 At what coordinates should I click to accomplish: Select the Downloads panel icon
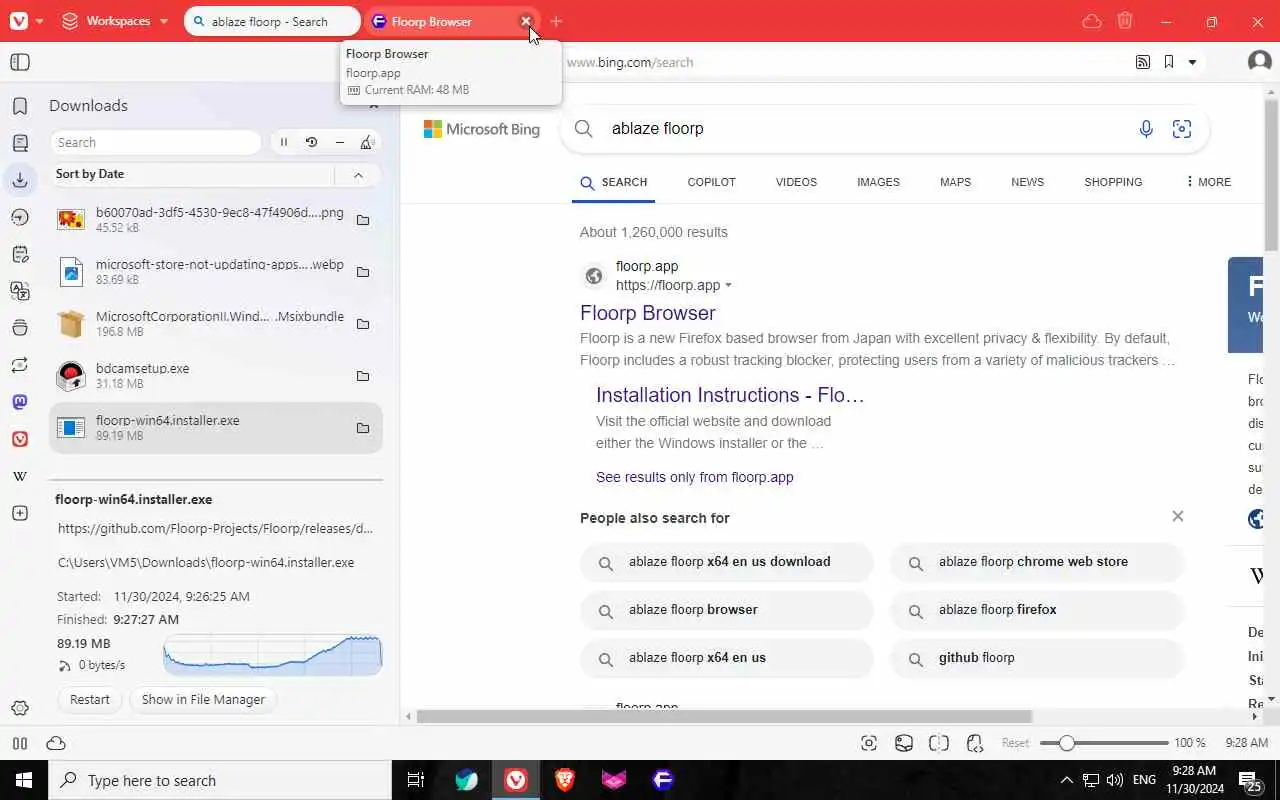[20, 180]
